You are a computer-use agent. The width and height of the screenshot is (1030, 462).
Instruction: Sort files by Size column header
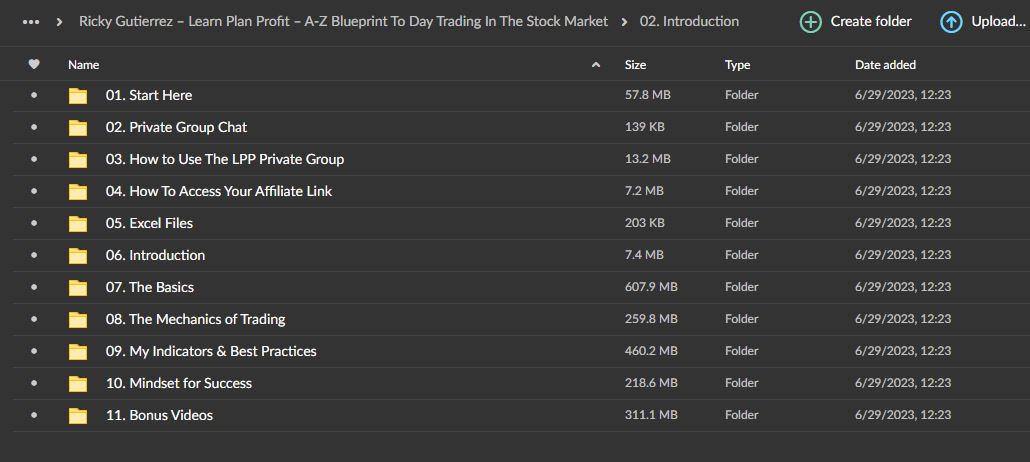[x=635, y=64]
